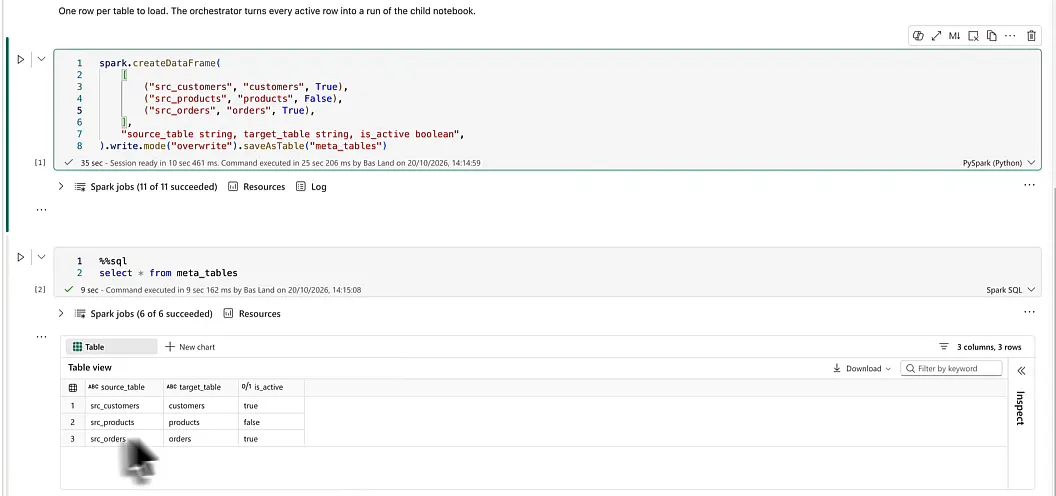Open Resources under 6 of 6 Spark jobs
This screenshot has height=496, width=1056.
tap(252, 313)
